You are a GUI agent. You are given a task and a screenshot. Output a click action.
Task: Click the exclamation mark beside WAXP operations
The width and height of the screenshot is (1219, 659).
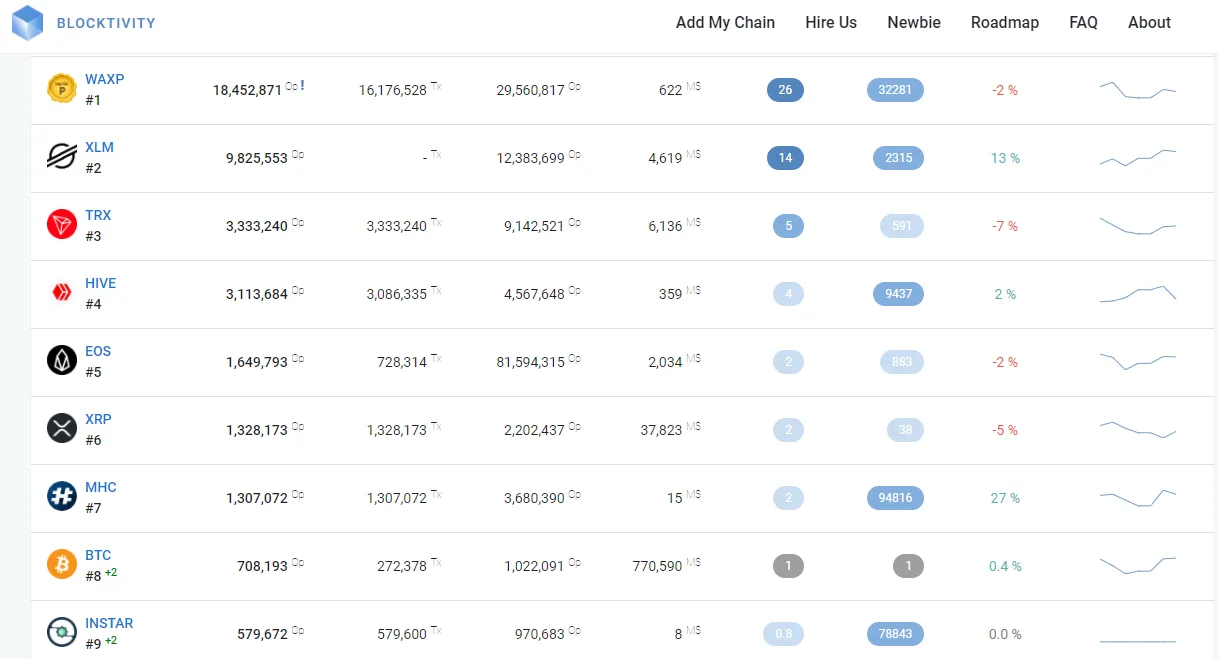tap(302, 86)
